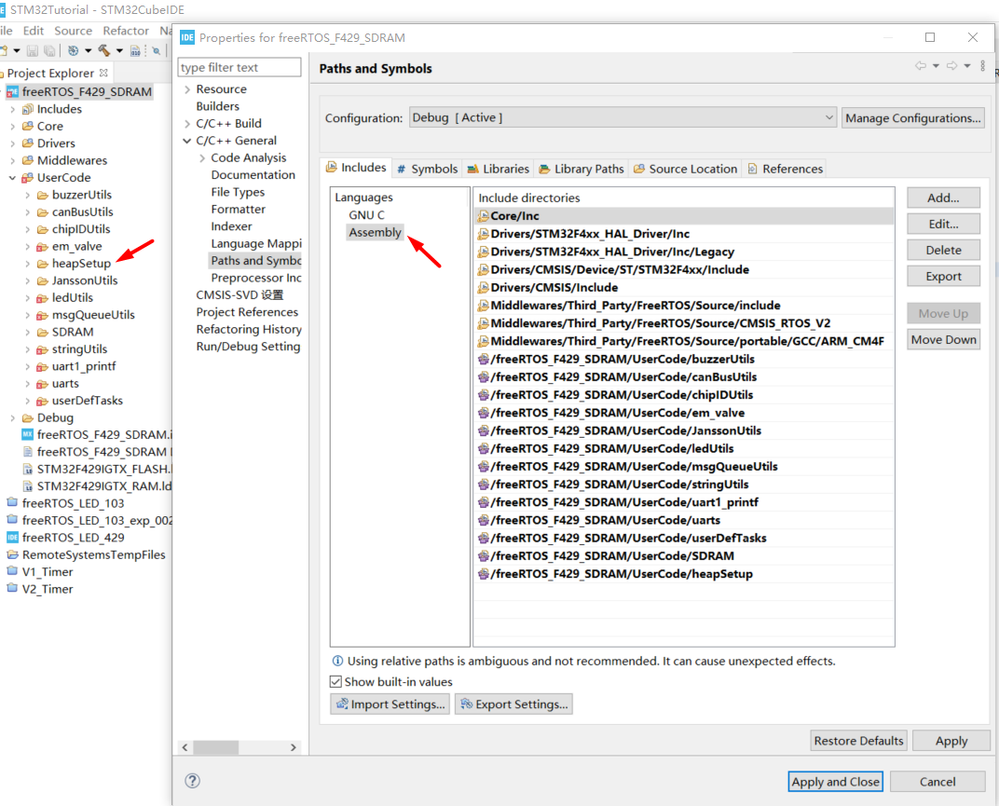Click the Add... button

943,198
